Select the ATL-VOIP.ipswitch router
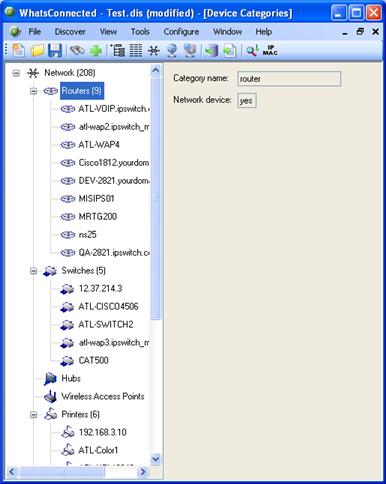Screen dimensions: 386x484 (x=114, y=109)
